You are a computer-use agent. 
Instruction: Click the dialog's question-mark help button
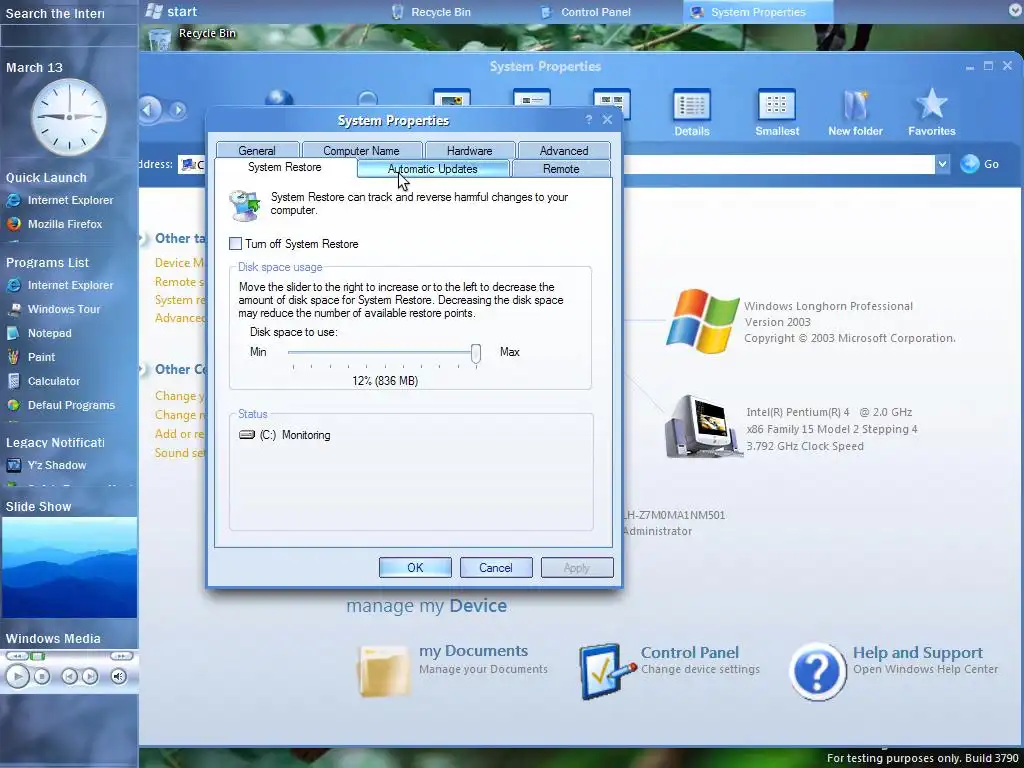point(588,120)
